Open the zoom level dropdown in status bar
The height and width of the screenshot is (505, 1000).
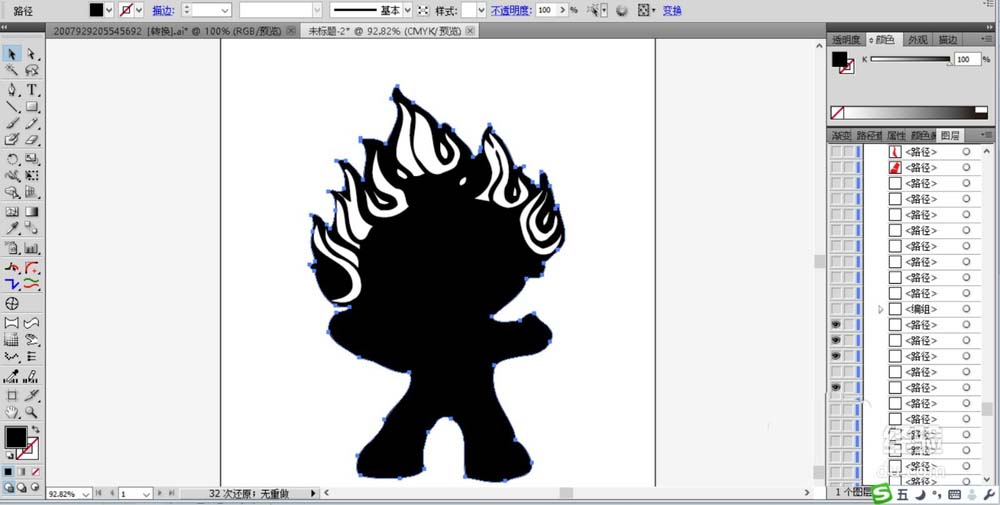87,494
